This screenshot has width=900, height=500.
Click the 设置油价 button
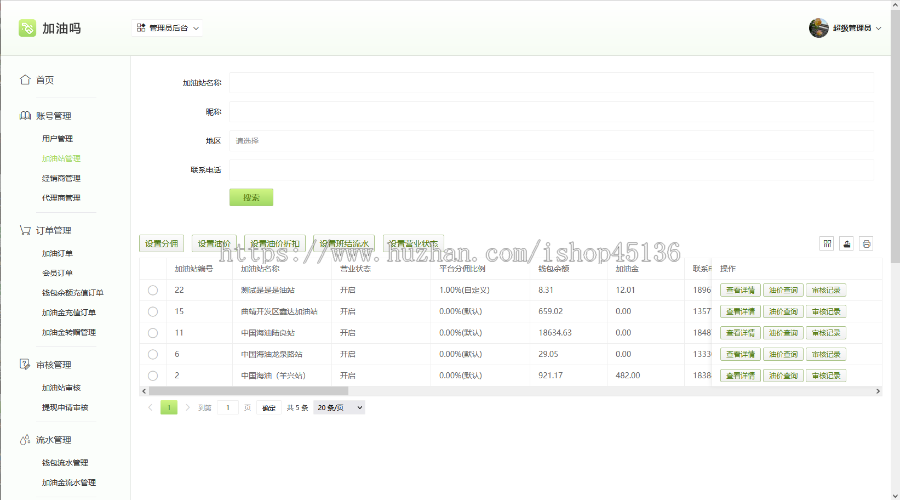pyautogui.click(x=214, y=243)
